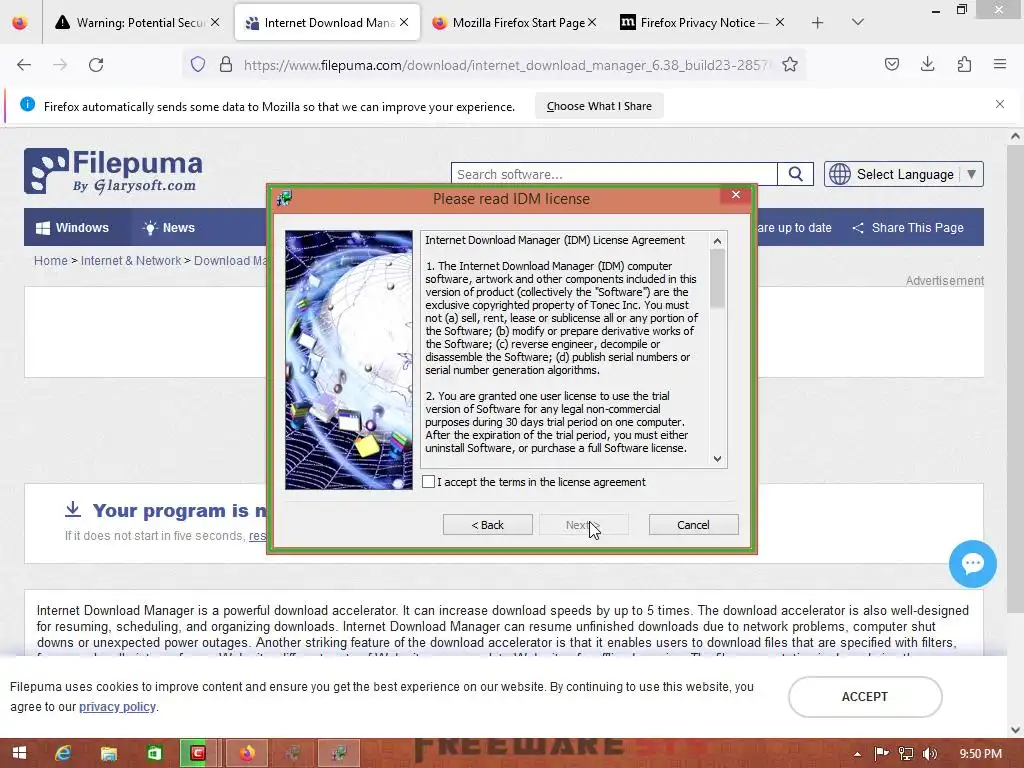Click the IDM globe artwork image
The image size is (1024, 768).
[349, 360]
